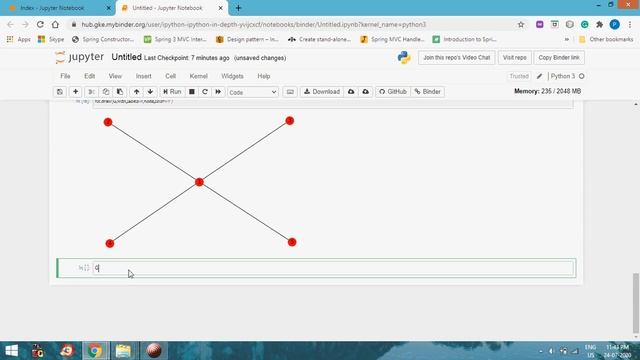Copy selected cells icon
640x360 pixels.
point(106,92)
